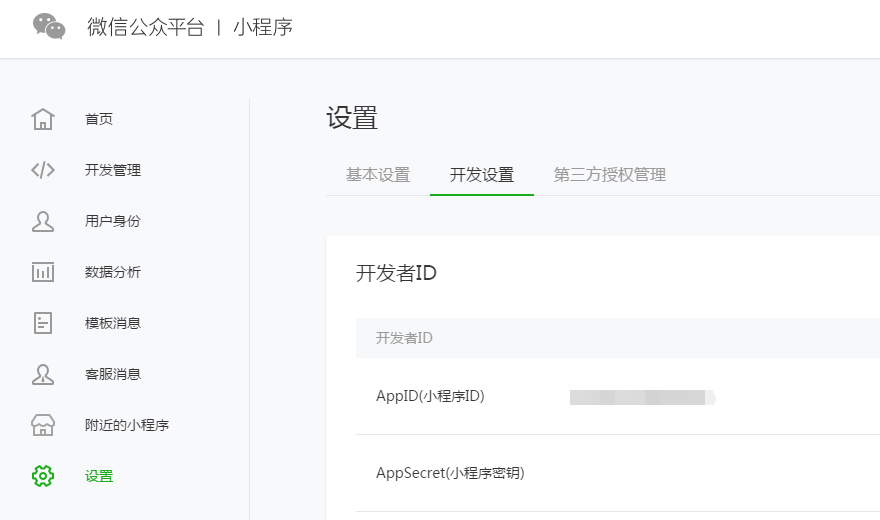Click the home house icon
This screenshot has width=880, height=520.
tap(43, 119)
